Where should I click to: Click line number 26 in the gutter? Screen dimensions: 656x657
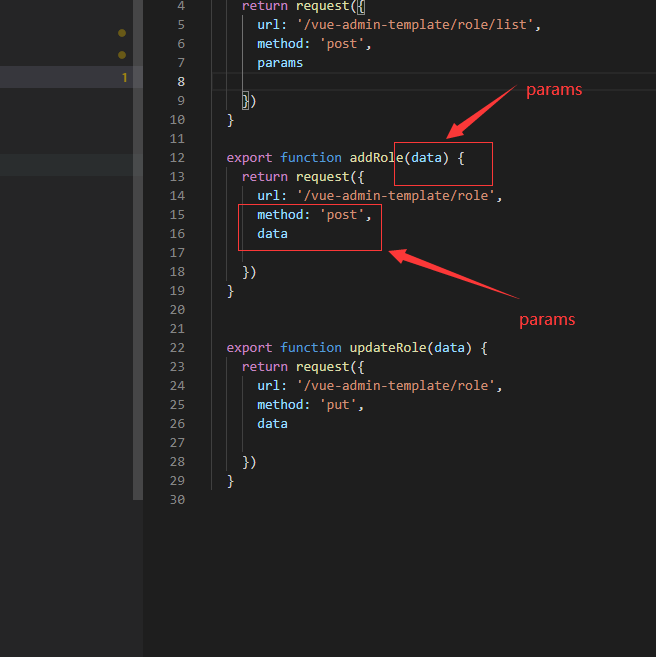point(177,424)
